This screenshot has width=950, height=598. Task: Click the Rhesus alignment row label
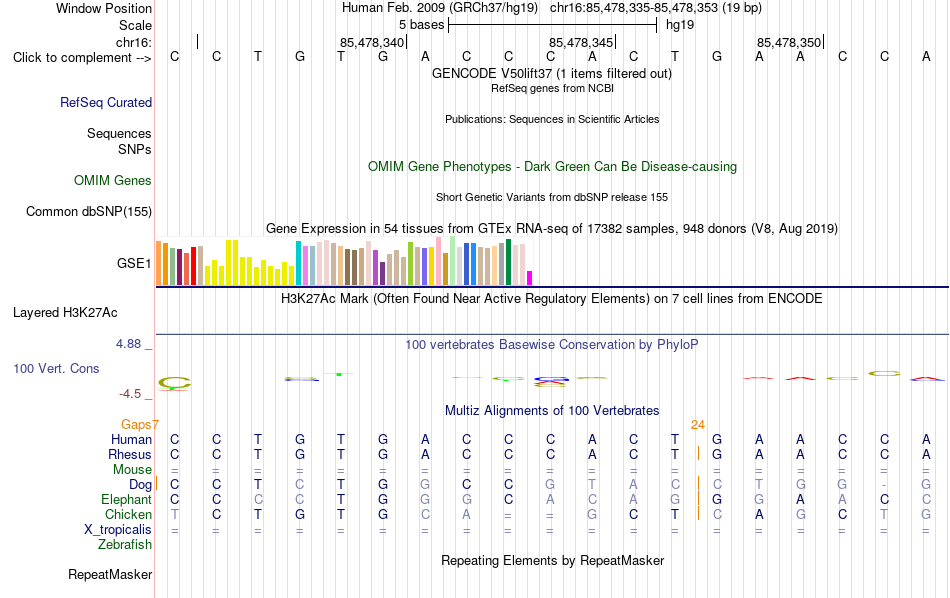130,454
